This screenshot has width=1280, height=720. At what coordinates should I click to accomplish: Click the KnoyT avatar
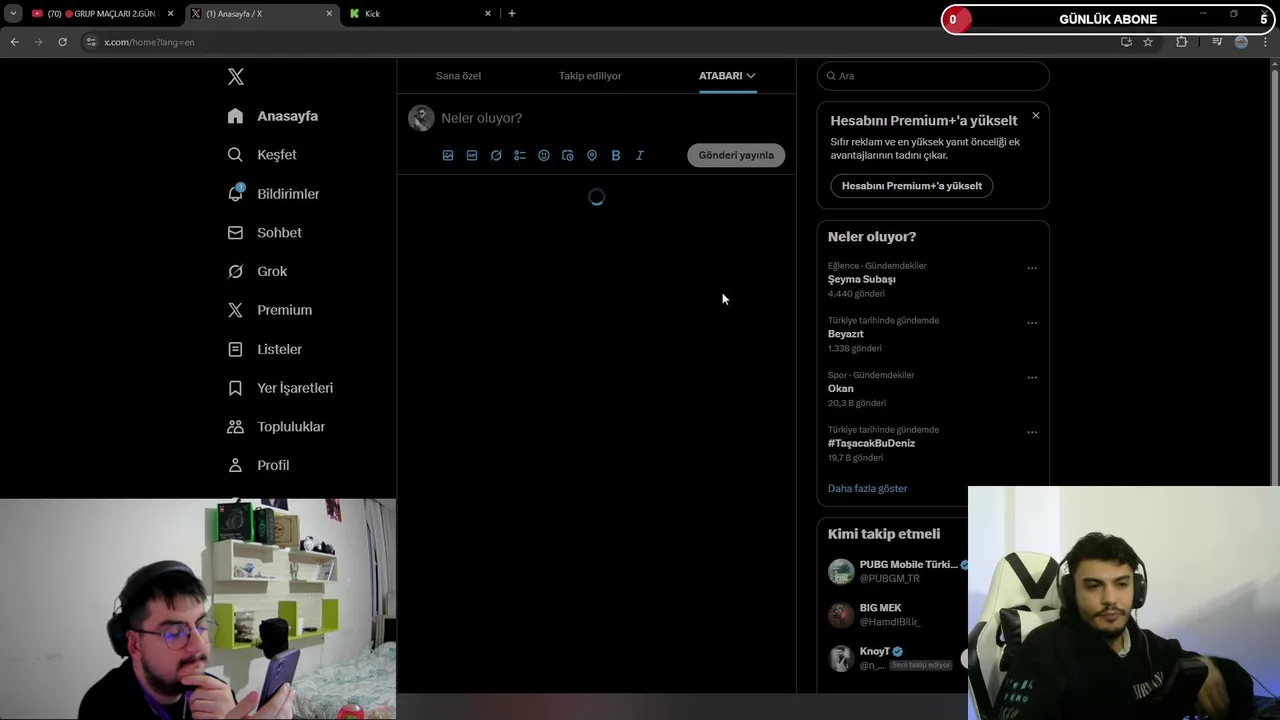[x=841, y=658]
